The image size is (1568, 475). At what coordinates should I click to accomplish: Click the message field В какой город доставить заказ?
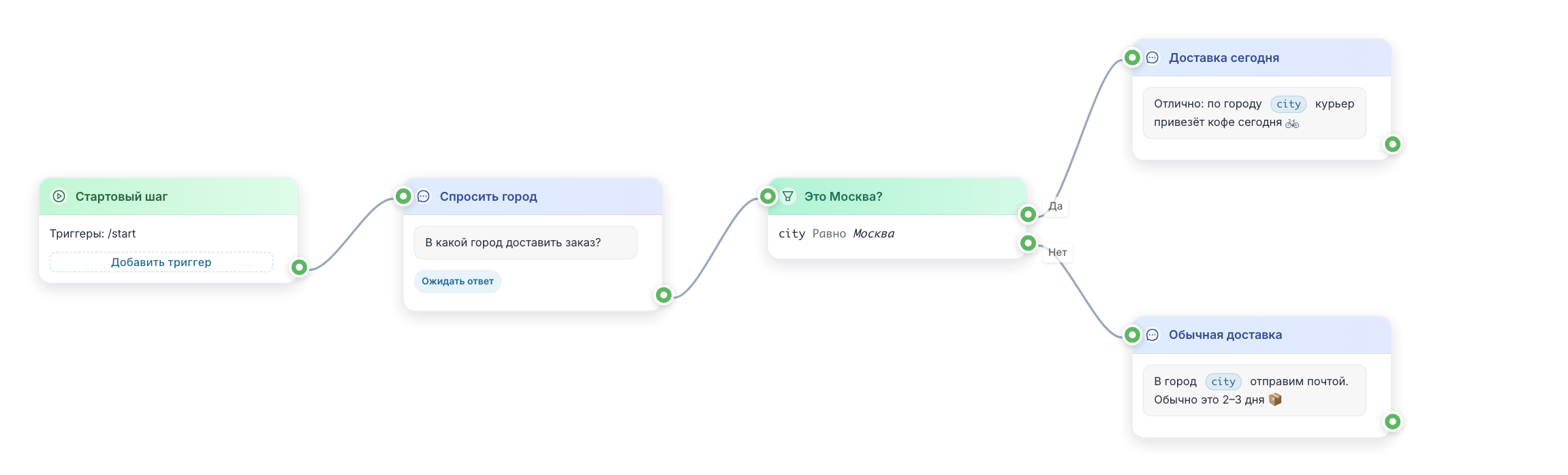(526, 242)
